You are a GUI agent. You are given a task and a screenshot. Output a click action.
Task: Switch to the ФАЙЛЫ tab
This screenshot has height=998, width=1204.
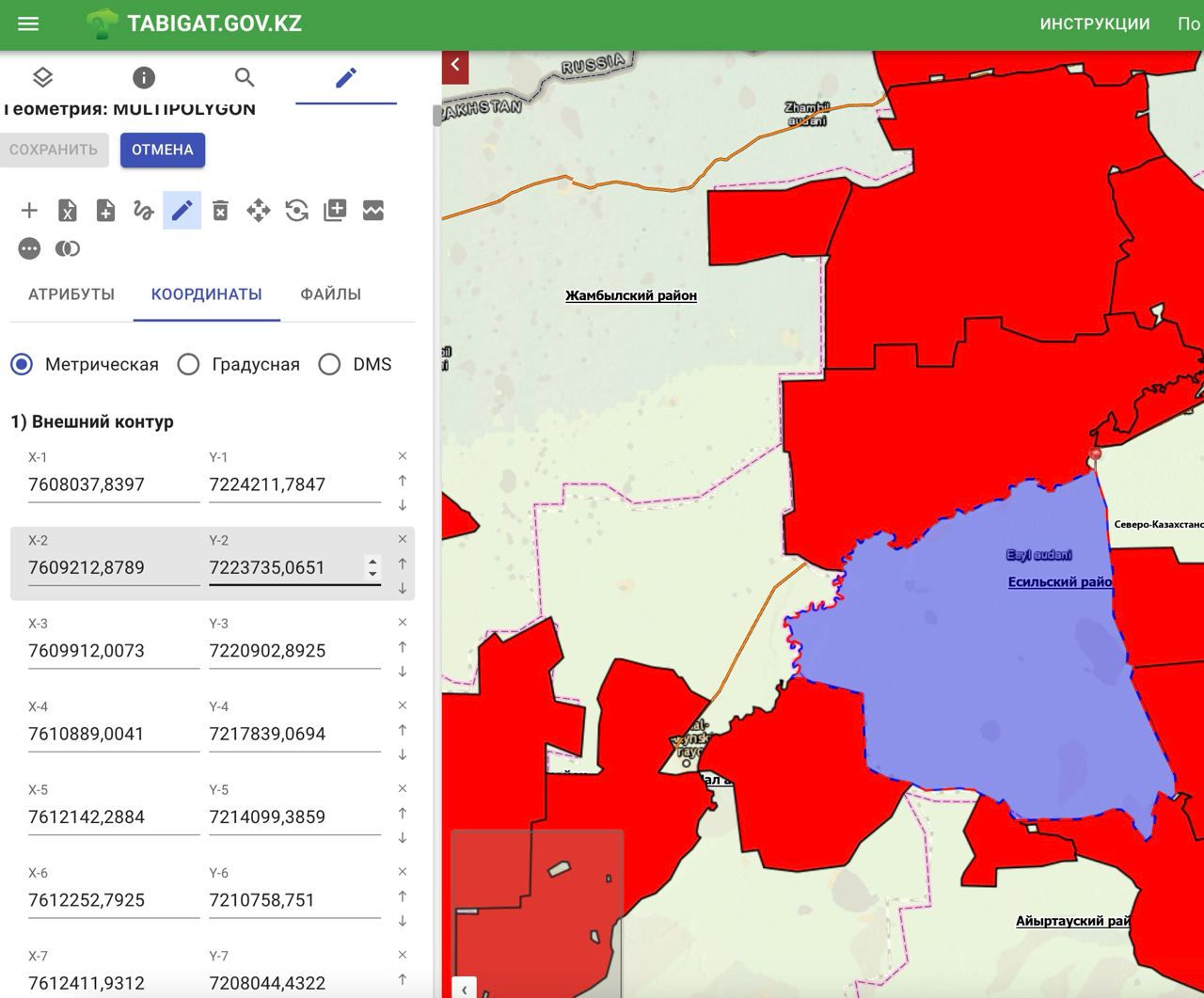pyautogui.click(x=330, y=294)
